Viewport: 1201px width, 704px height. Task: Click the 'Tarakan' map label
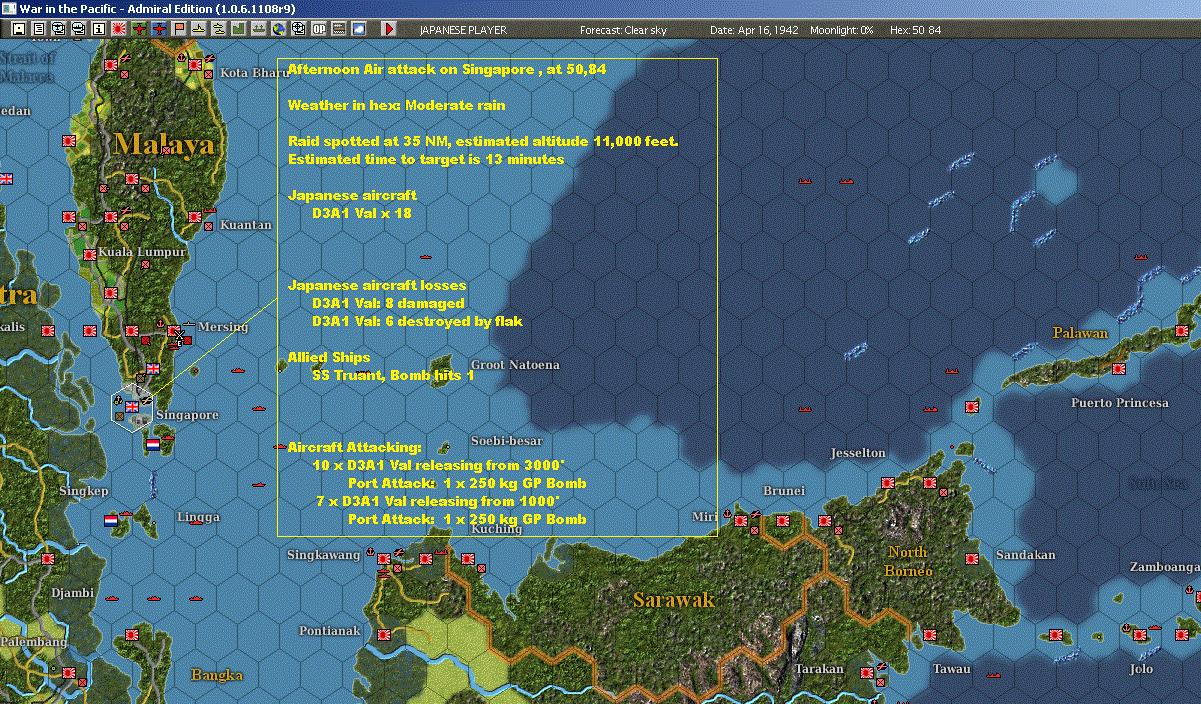[819, 669]
